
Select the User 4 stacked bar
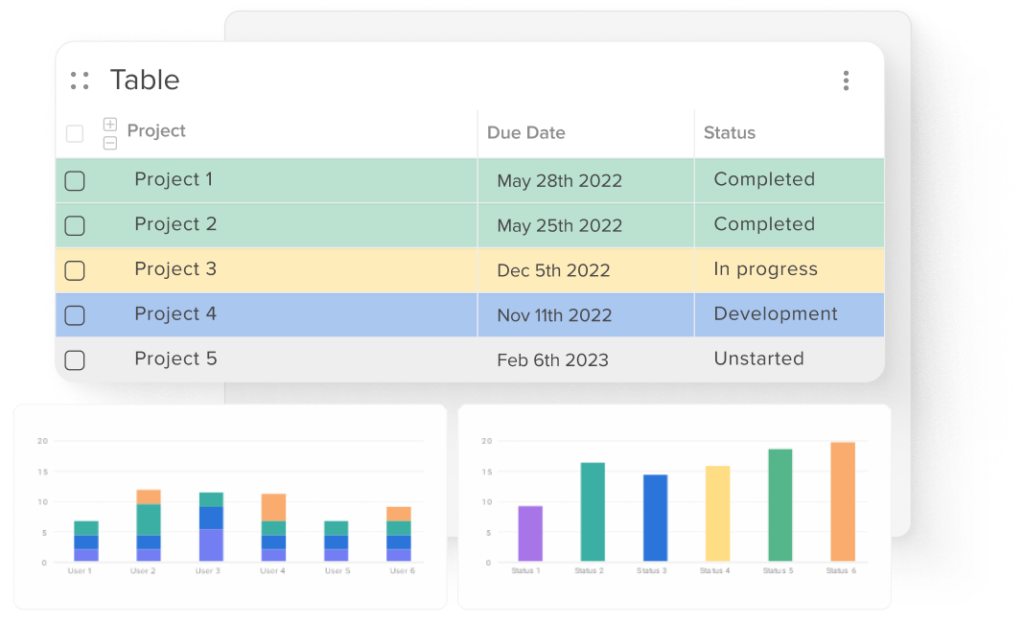274,527
